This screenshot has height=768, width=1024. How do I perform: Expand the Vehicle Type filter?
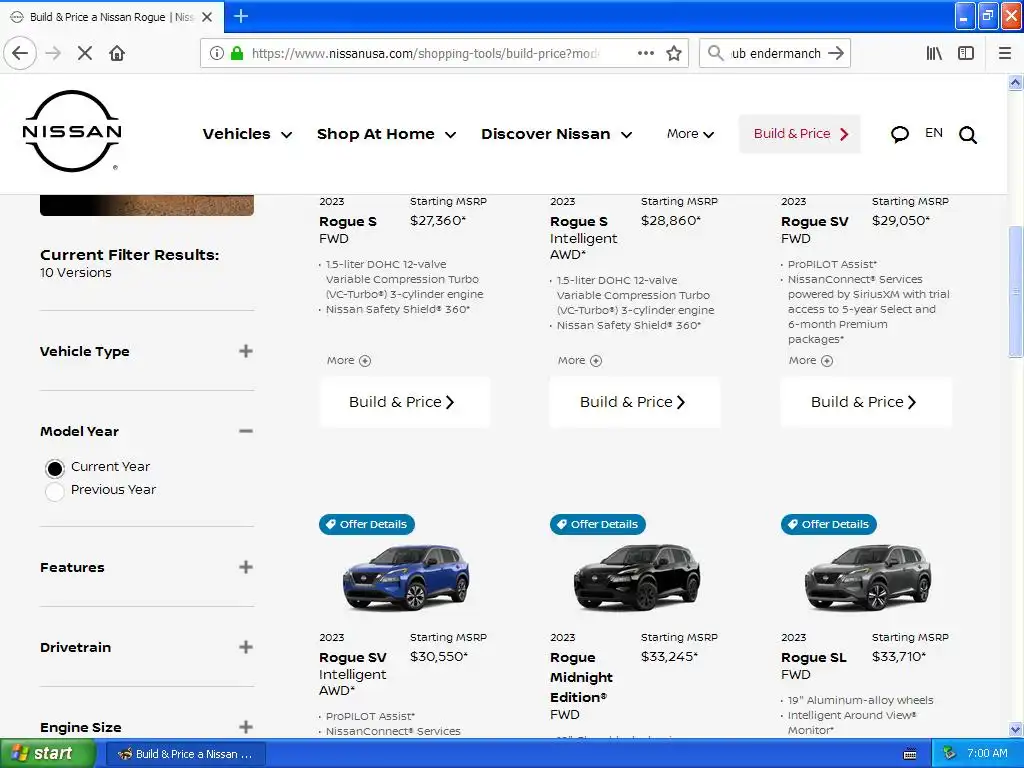coord(246,351)
